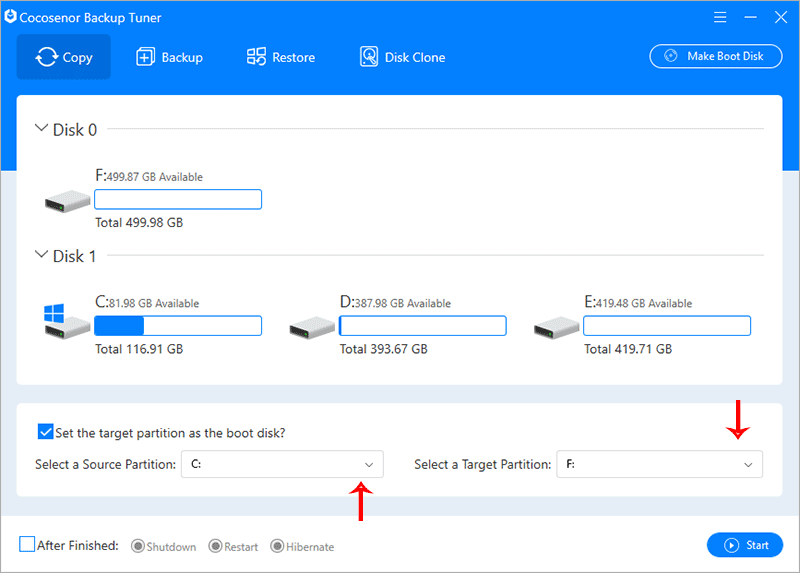Uncheck set target partition as boot disk
800x573 pixels.
coord(45,432)
